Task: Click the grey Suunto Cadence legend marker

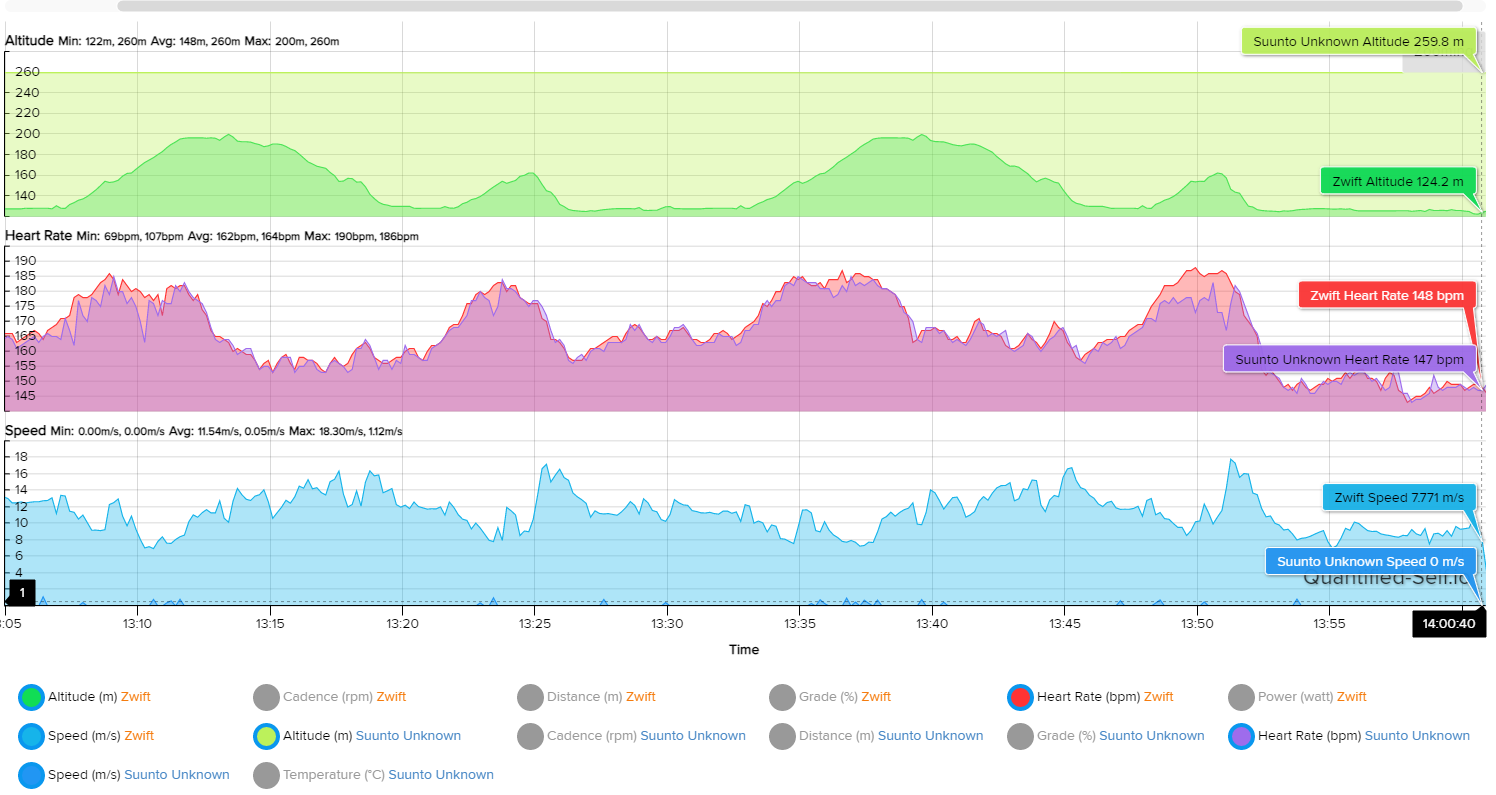Action: [532, 736]
